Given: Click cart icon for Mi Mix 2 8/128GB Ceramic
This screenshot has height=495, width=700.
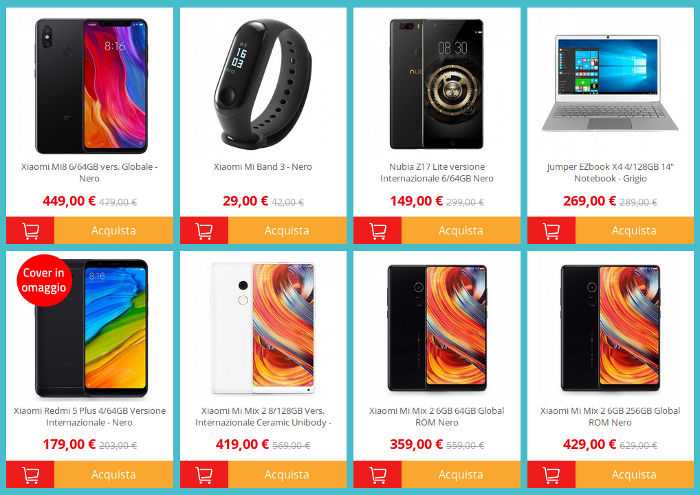Looking at the screenshot, I should [x=204, y=474].
